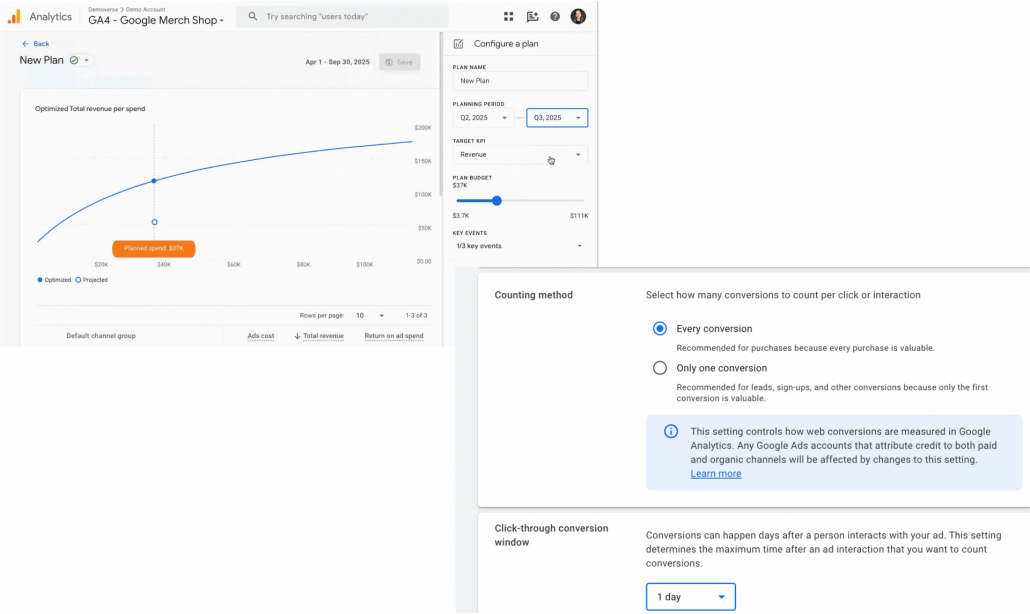The width and height of the screenshot is (1030, 614).
Task: Open the user account avatar
Action: [x=579, y=17]
